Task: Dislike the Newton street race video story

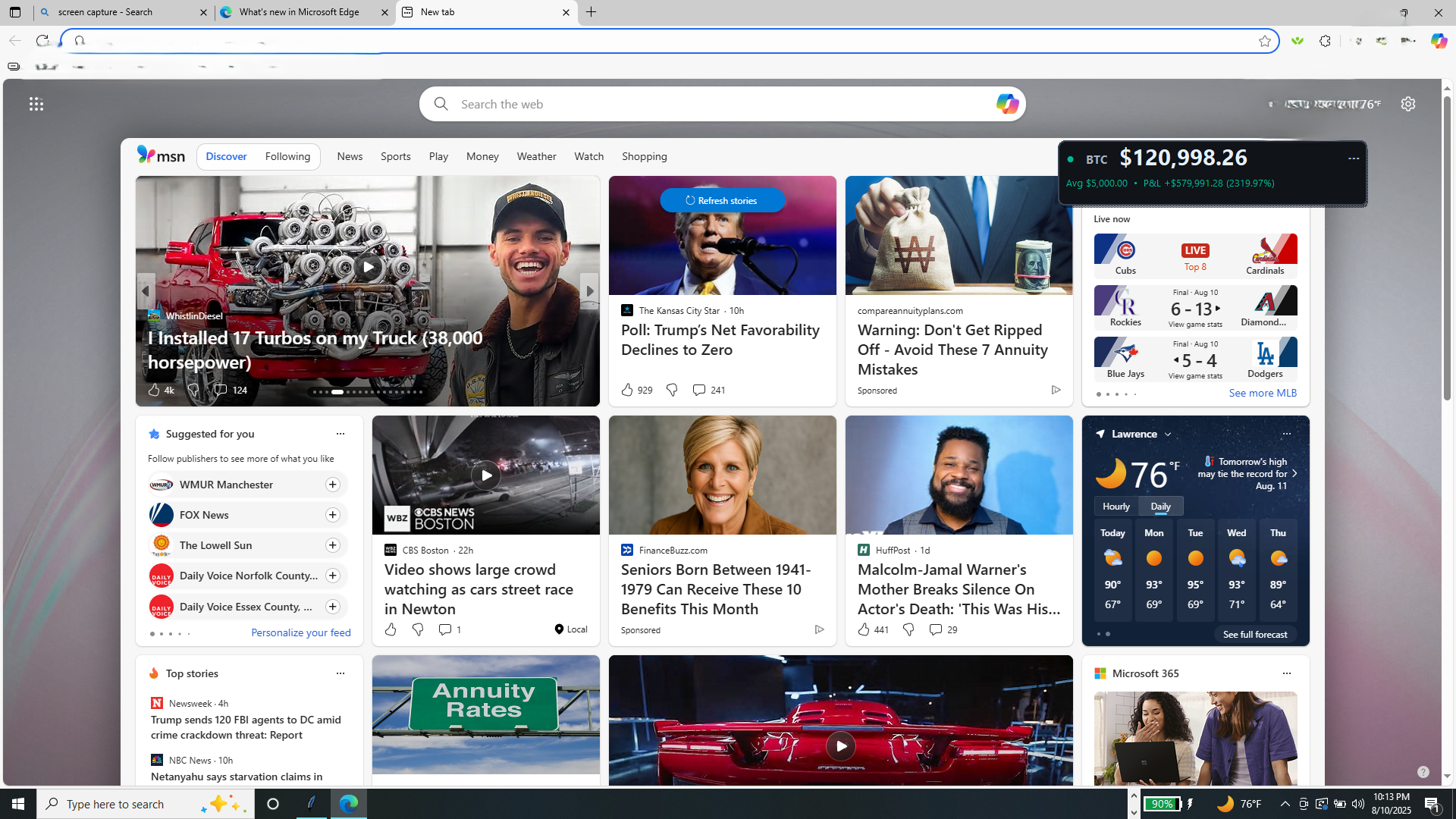Action: coord(418,629)
